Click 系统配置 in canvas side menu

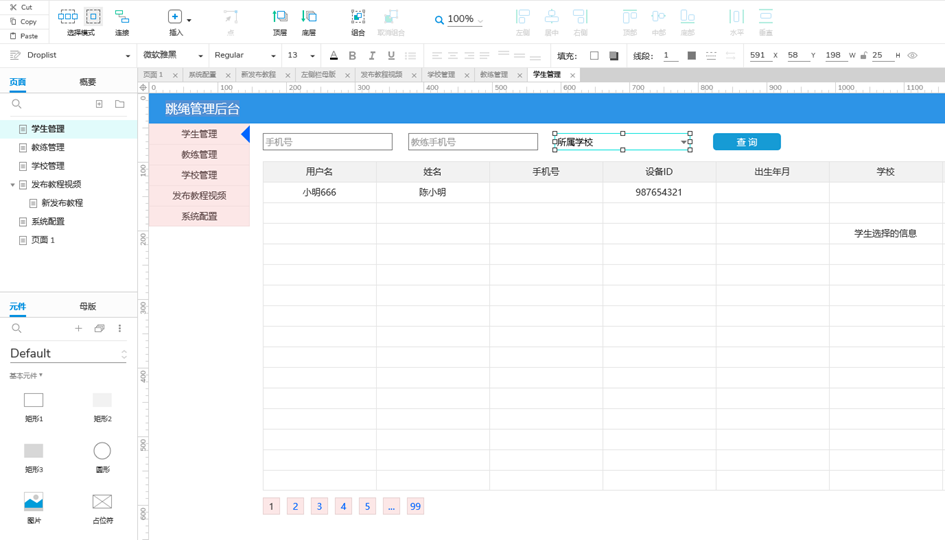[199, 216]
